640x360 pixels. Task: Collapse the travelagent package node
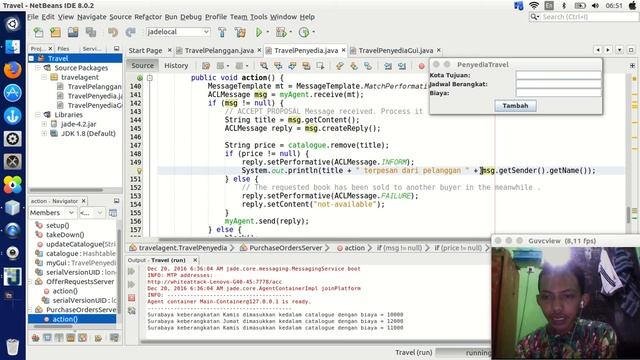pyautogui.click(x=44, y=77)
